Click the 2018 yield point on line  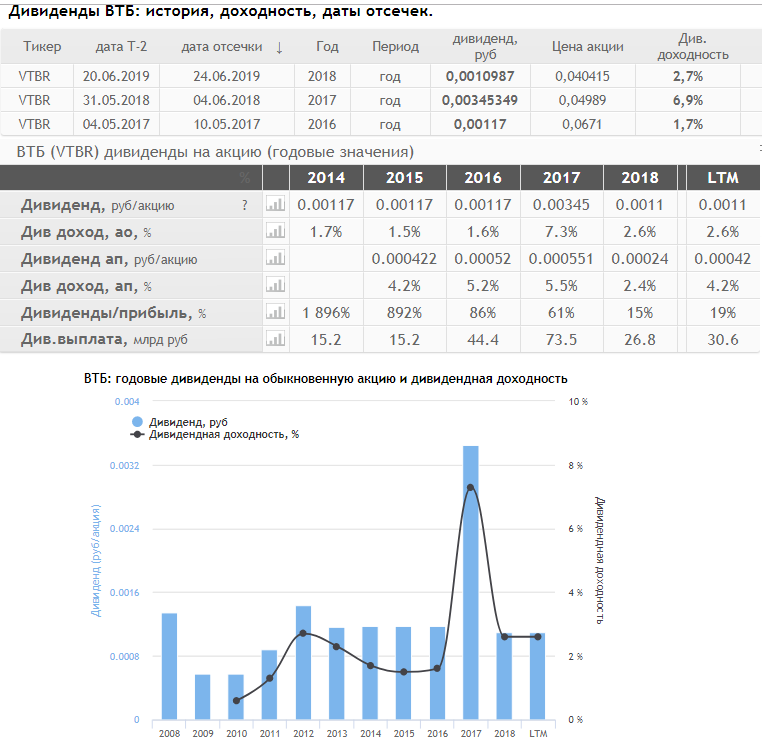coord(504,637)
